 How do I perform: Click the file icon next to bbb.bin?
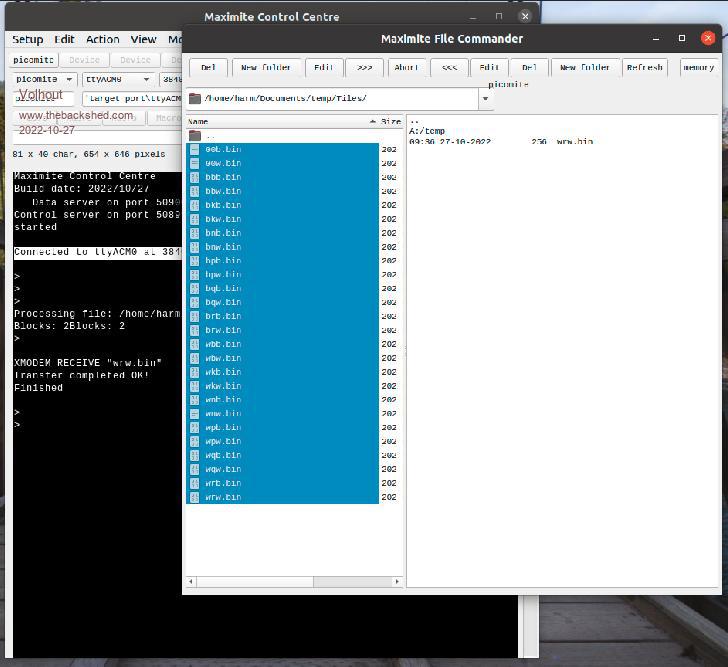[195, 177]
